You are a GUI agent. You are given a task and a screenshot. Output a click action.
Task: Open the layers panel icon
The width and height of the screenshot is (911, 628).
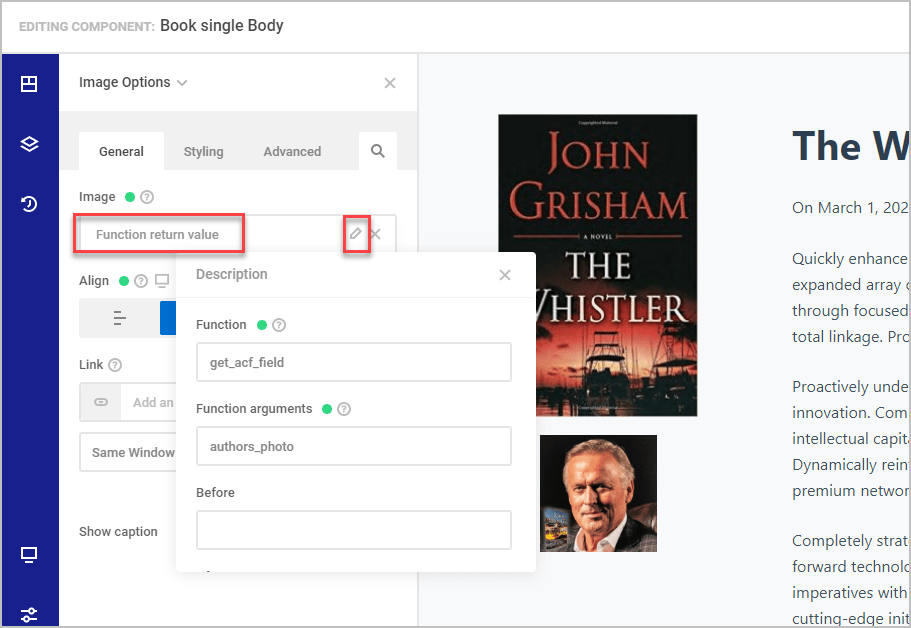coord(29,144)
